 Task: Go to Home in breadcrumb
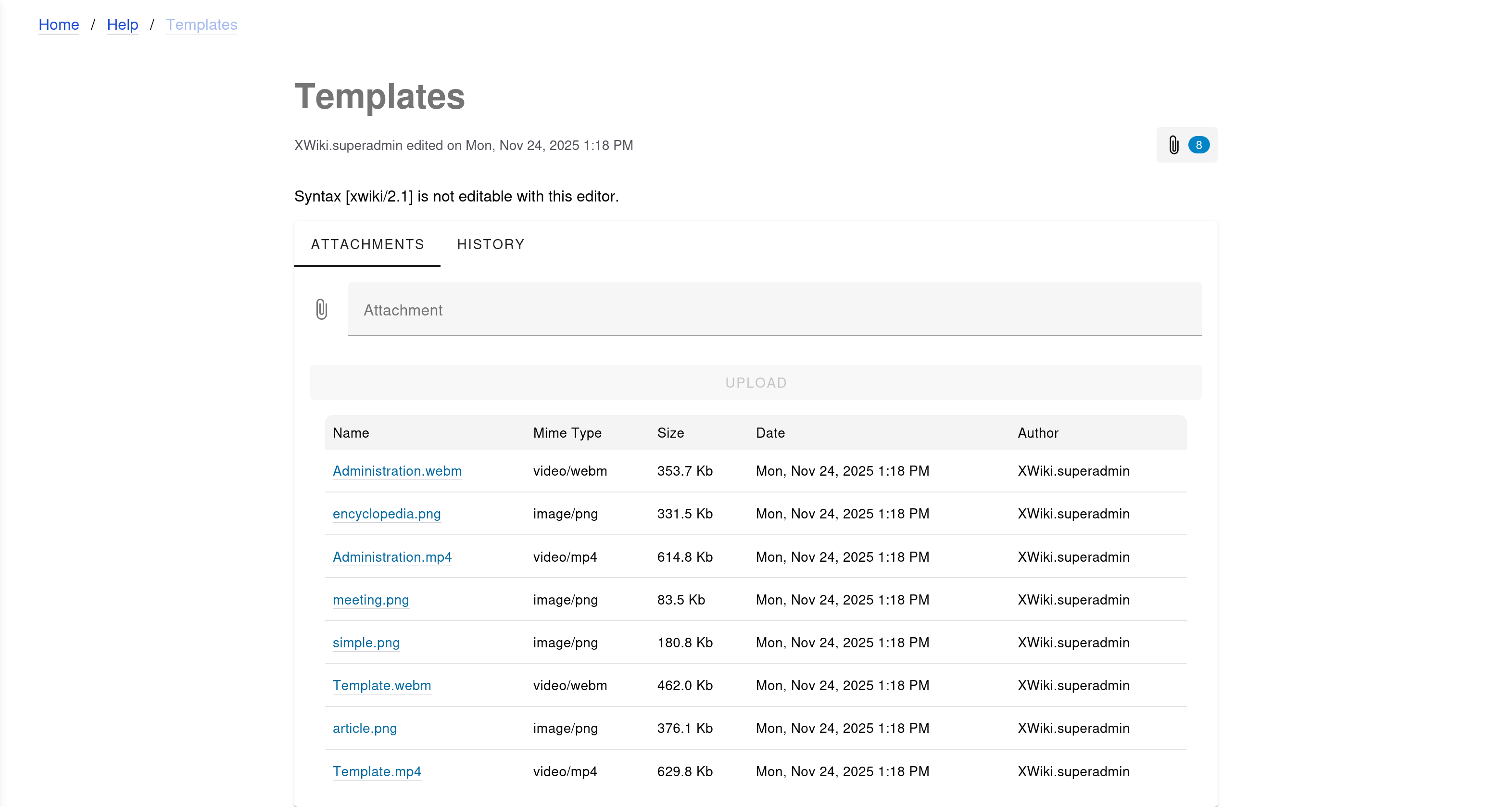tap(59, 25)
